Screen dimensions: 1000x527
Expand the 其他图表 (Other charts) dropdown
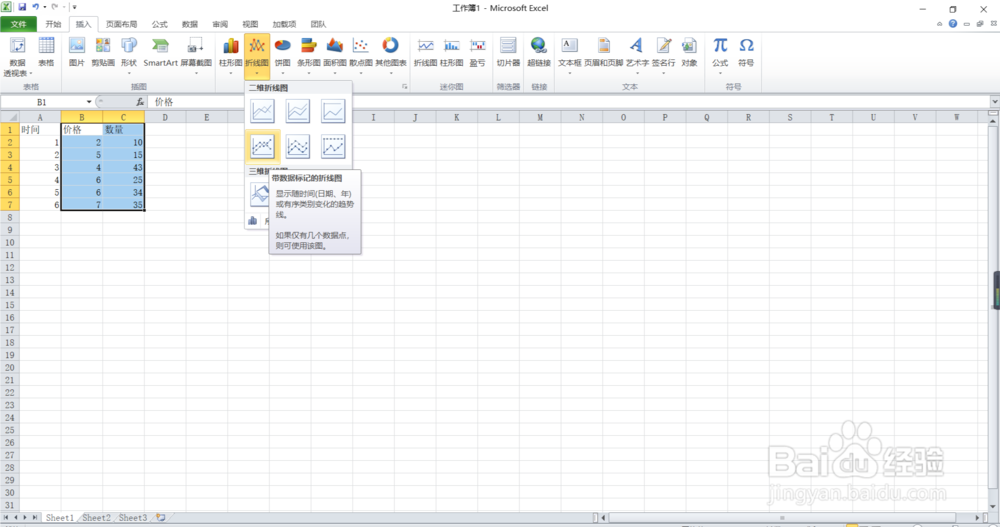click(391, 73)
